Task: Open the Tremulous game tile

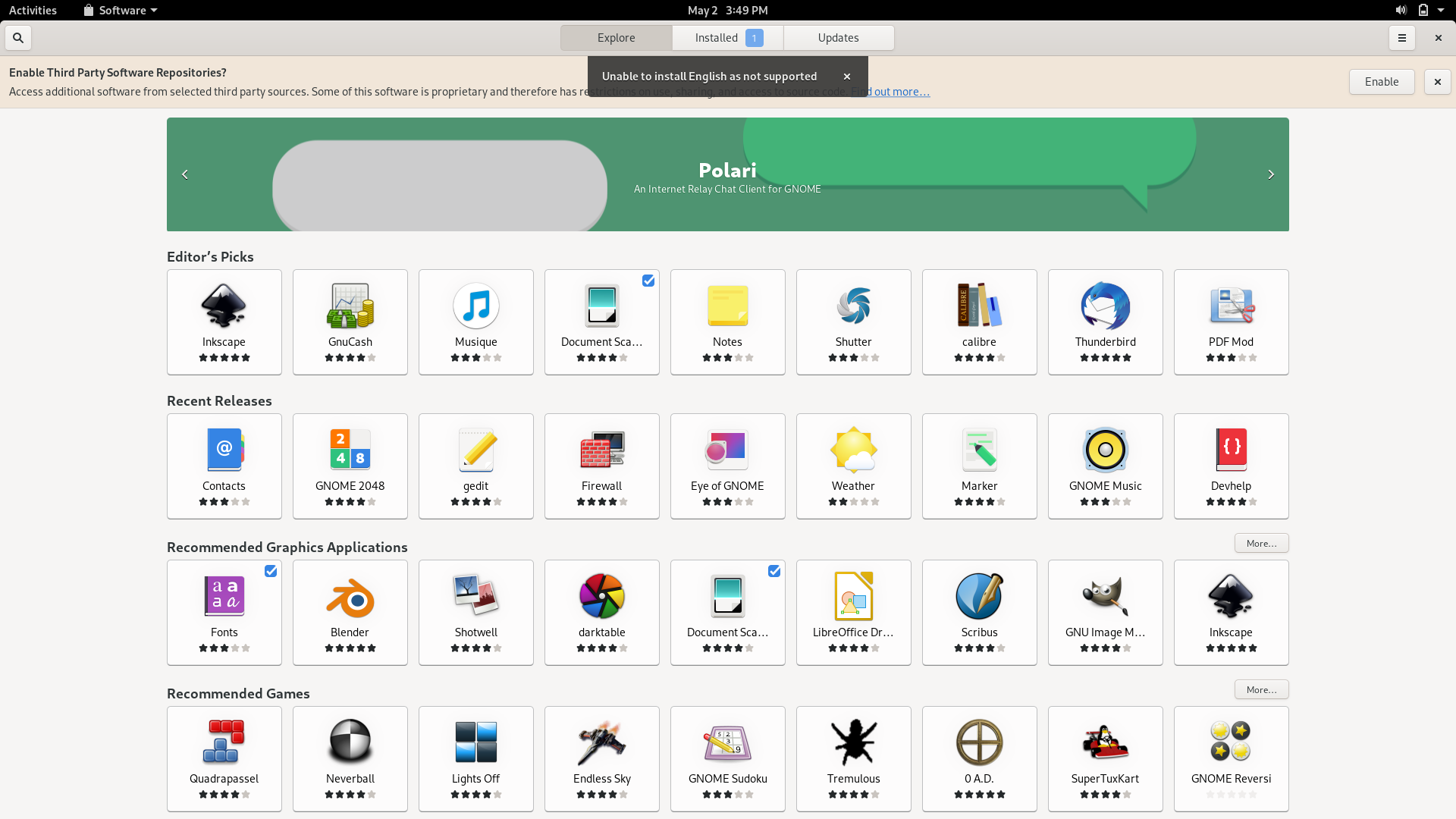Action: [x=853, y=758]
